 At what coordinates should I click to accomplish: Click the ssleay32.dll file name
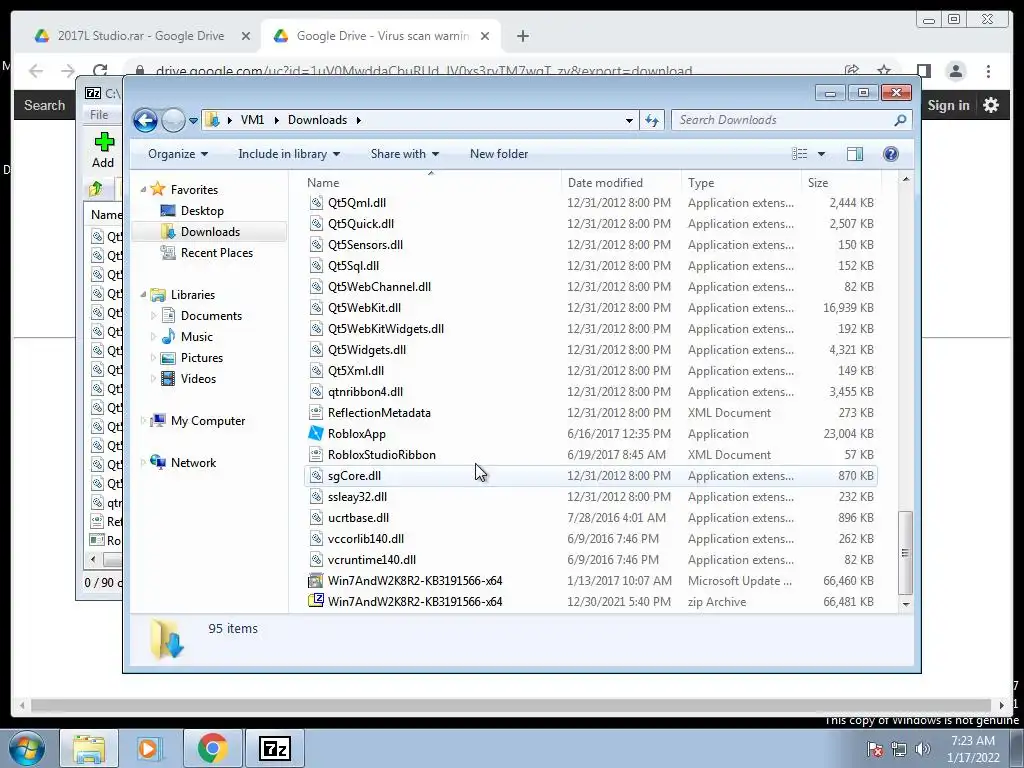(357, 497)
